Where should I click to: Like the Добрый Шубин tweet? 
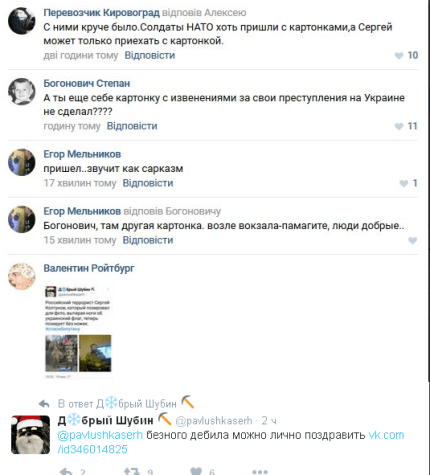pos(196,471)
